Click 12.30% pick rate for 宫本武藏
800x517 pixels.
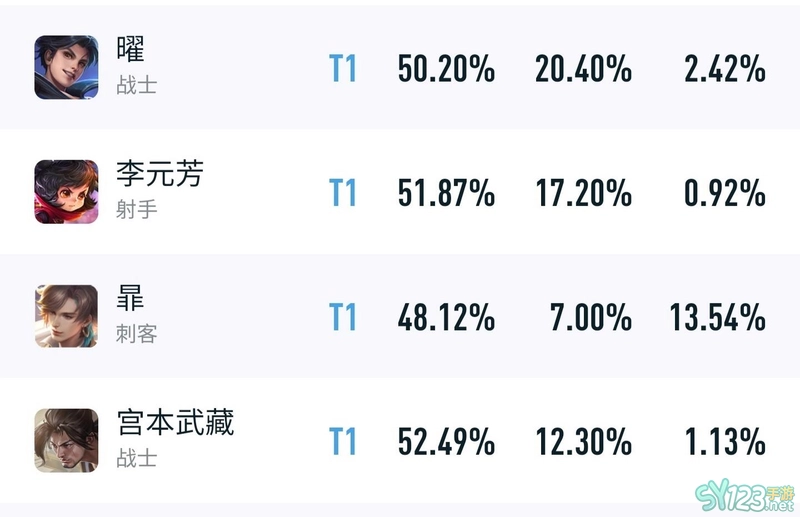[x=584, y=441]
